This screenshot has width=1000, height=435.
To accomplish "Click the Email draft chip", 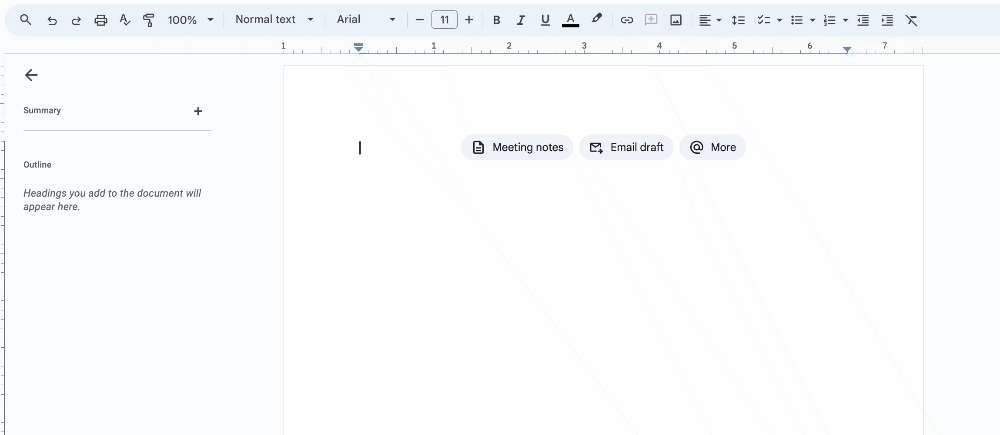I will point(626,147).
